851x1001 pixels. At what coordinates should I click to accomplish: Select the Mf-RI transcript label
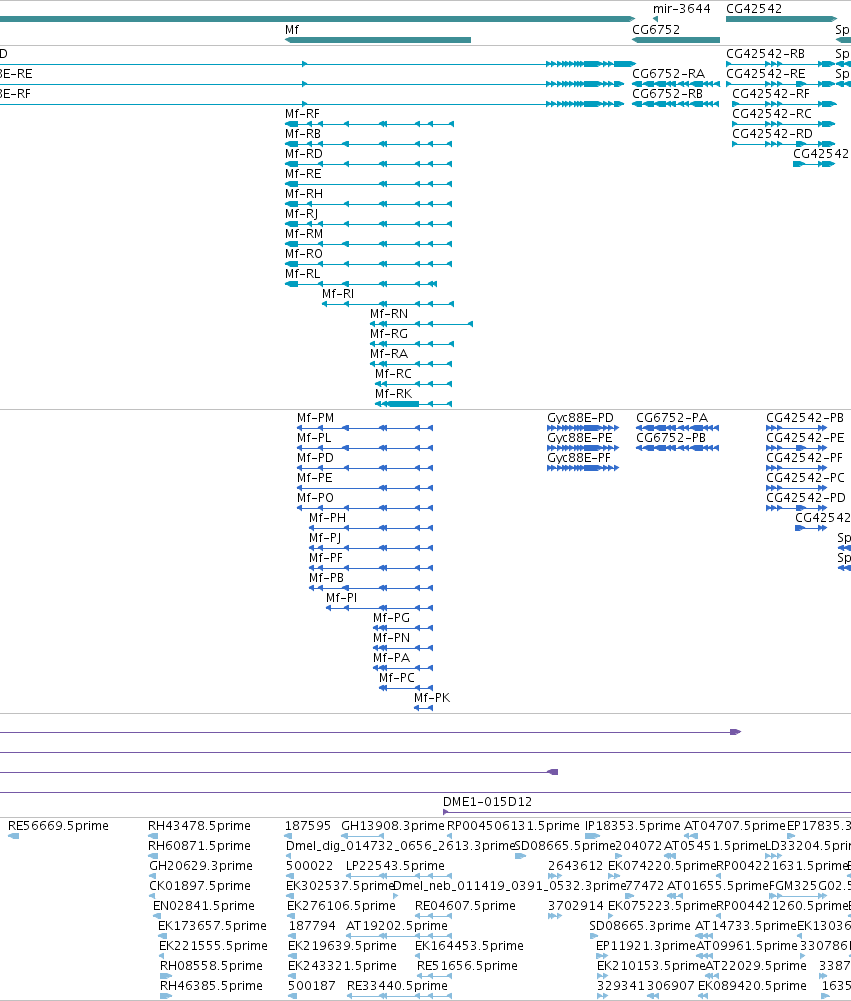pyautogui.click(x=337, y=294)
